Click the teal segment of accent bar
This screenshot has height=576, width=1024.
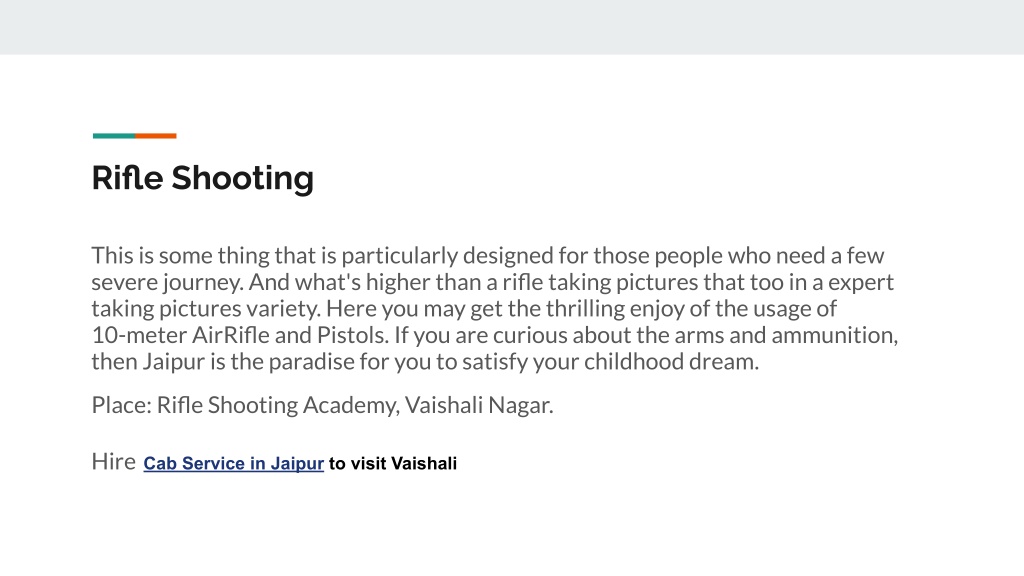click(114, 136)
